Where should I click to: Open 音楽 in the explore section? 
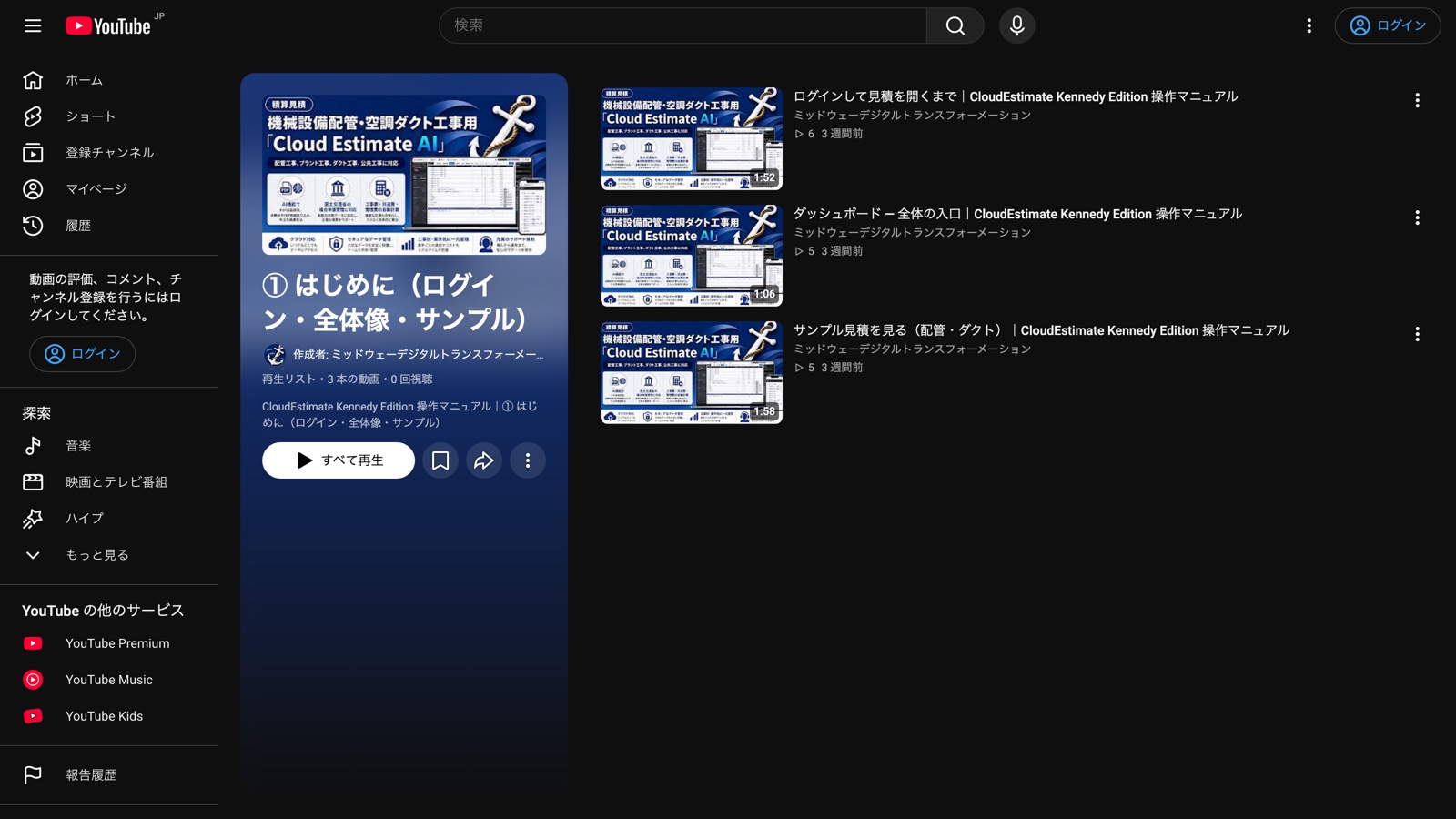click(x=109, y=446)
